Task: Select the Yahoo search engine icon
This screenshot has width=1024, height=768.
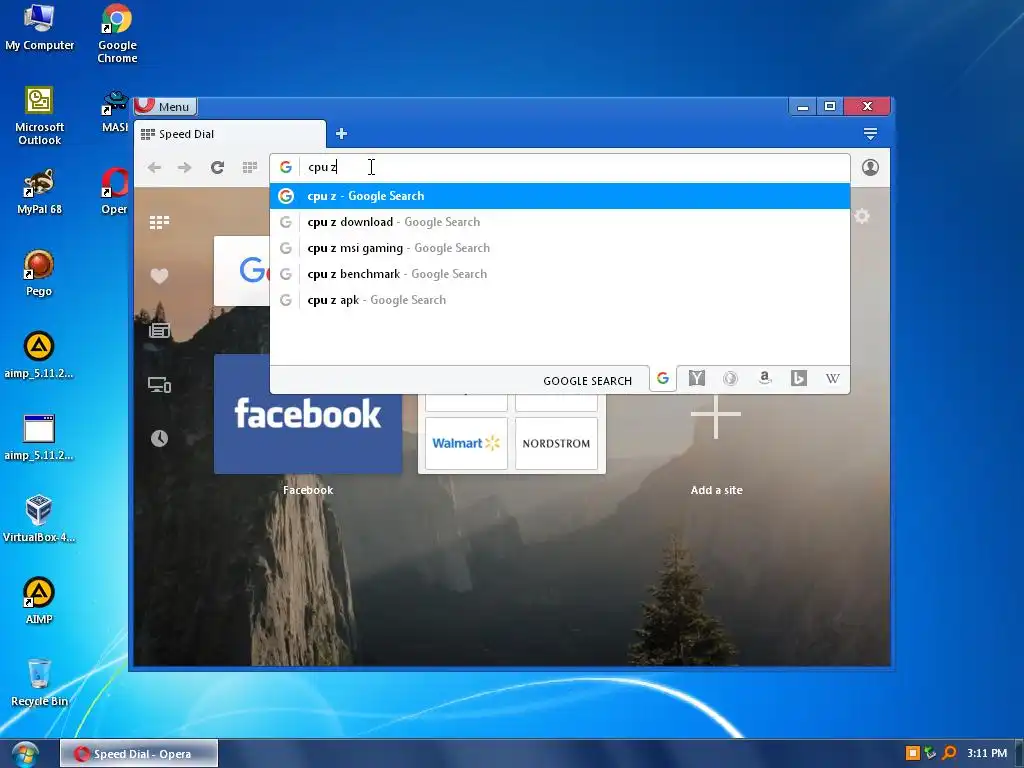Action: [x=697, y=378]
